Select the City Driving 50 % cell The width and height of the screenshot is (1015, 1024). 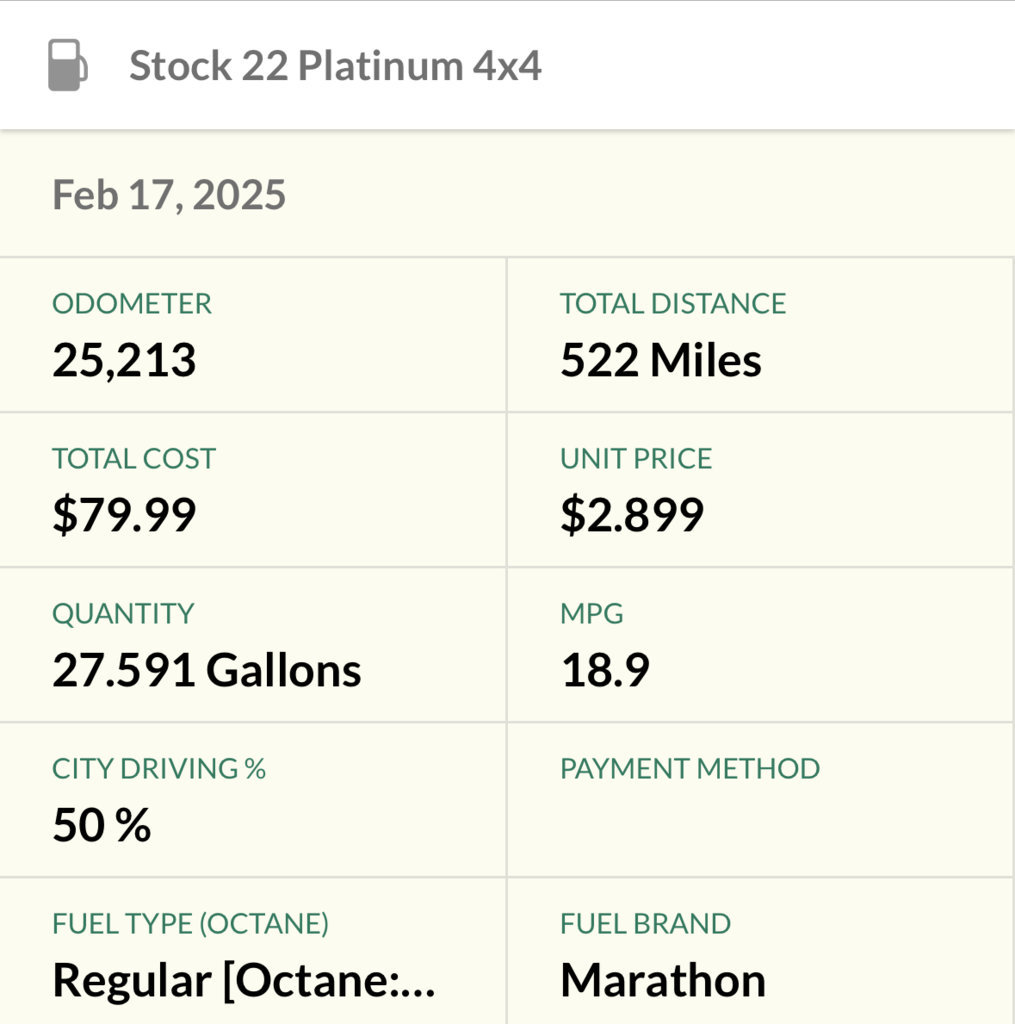click(253, 799)
